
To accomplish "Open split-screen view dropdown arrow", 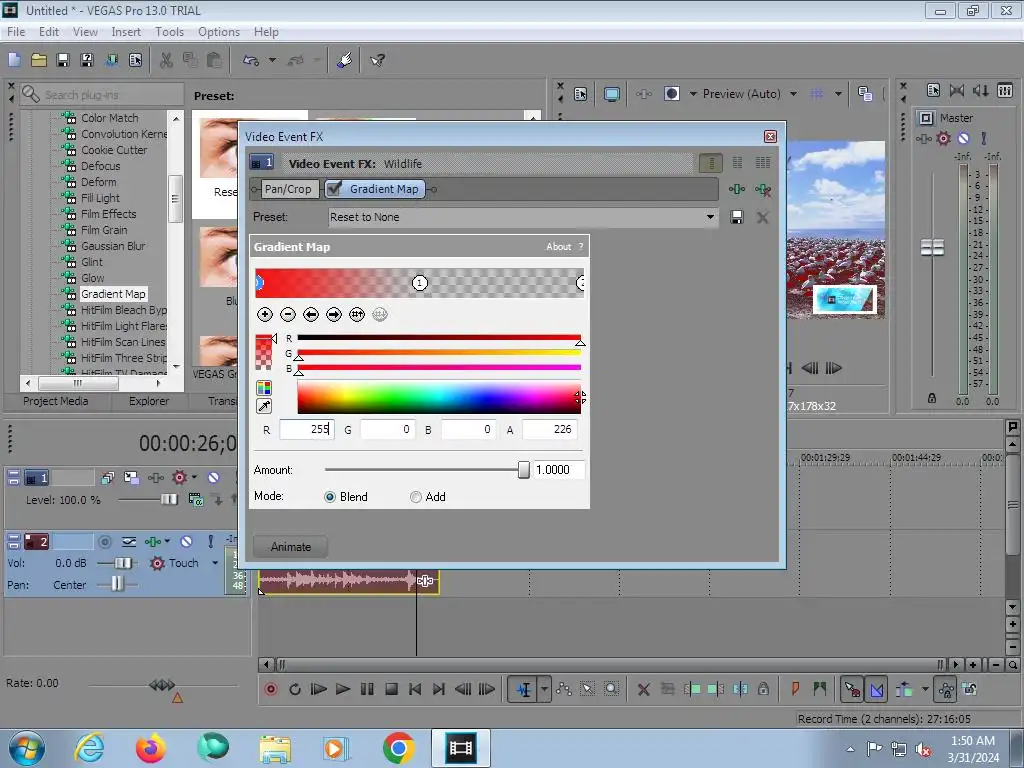I will (693, 94).
